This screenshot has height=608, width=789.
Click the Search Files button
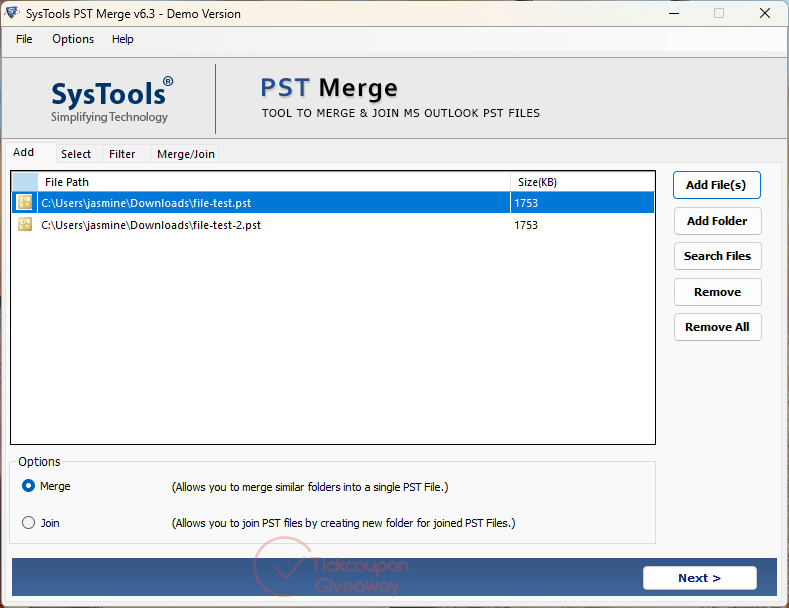tap(718, 256)
